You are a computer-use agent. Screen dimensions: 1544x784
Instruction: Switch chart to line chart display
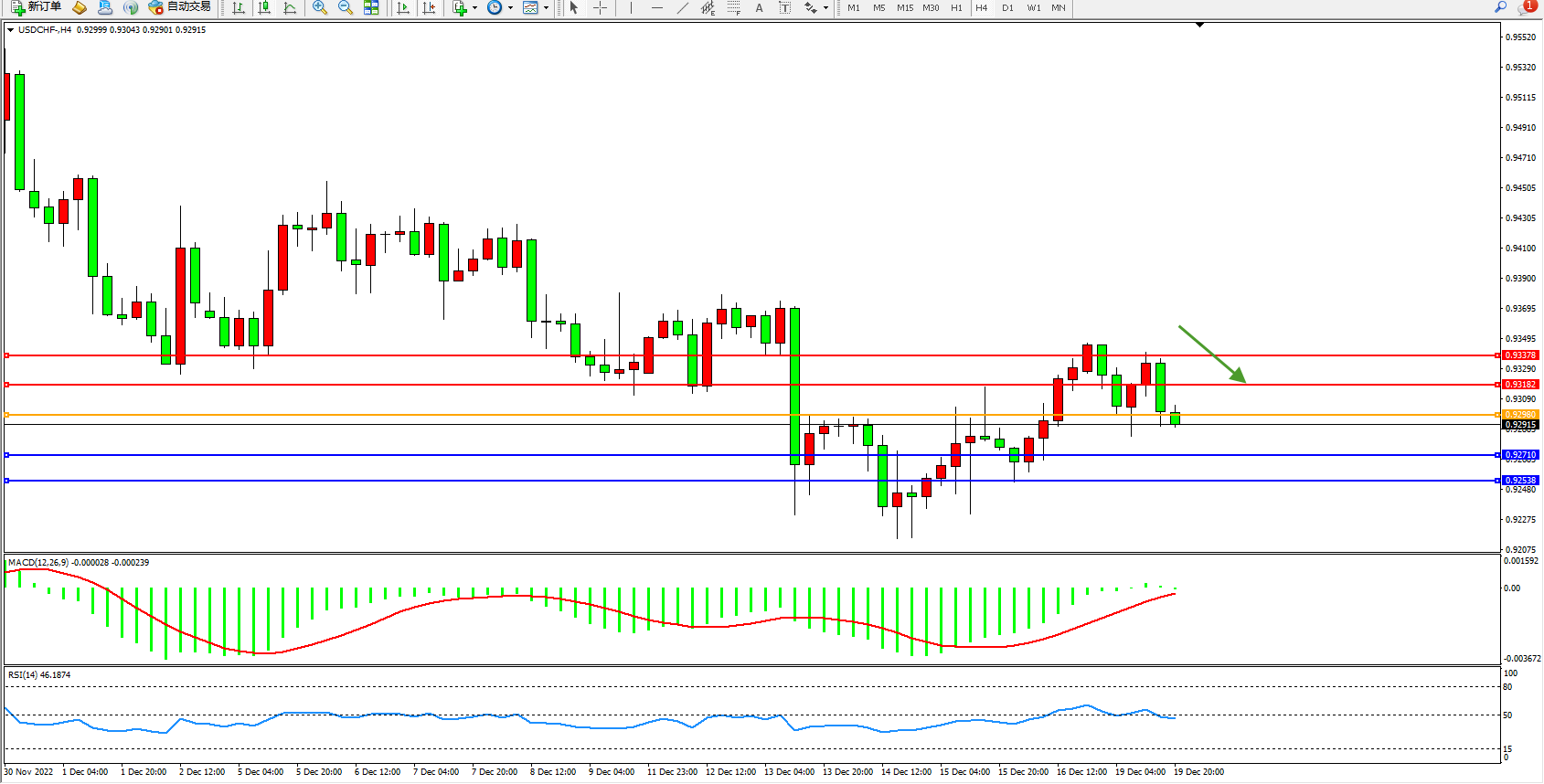coord(290,7)
